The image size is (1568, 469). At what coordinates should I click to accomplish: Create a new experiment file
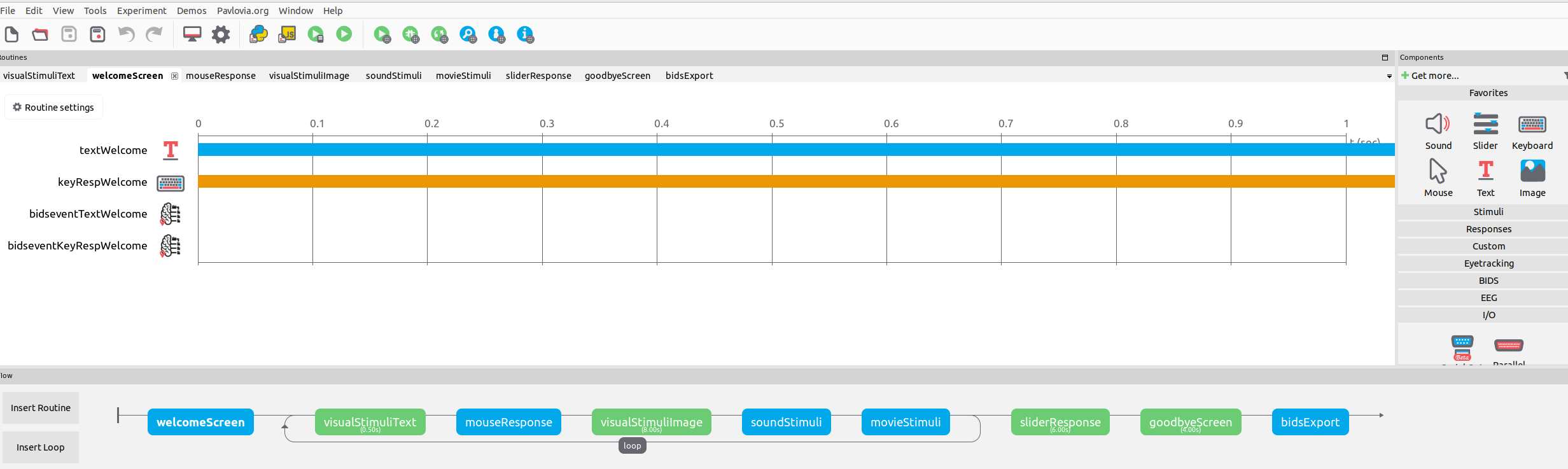click(x=11, y=34)
